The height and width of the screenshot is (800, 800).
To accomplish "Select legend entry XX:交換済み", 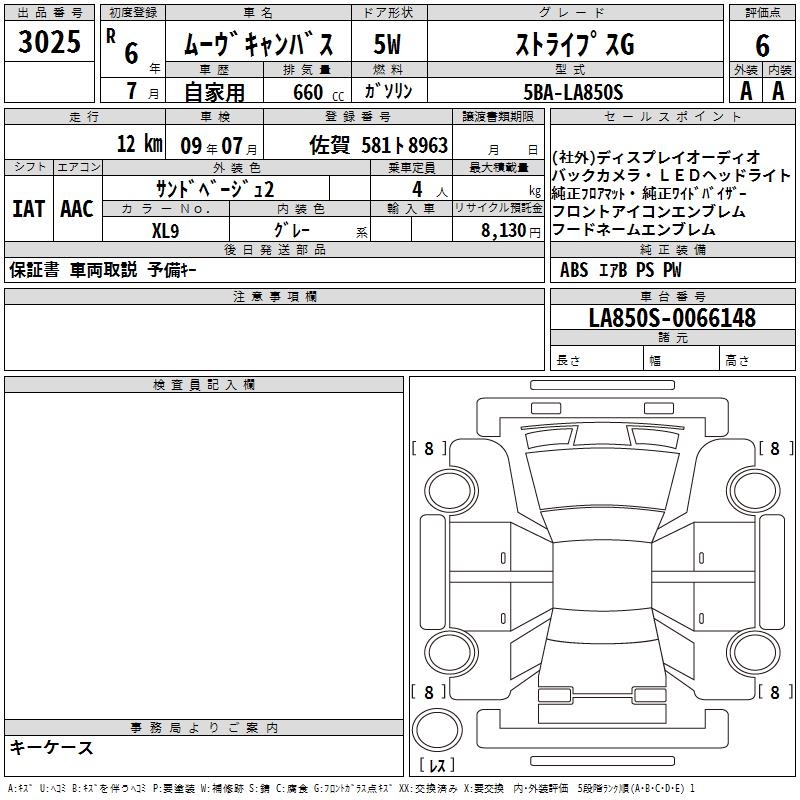I will click(x=428, y=789).
